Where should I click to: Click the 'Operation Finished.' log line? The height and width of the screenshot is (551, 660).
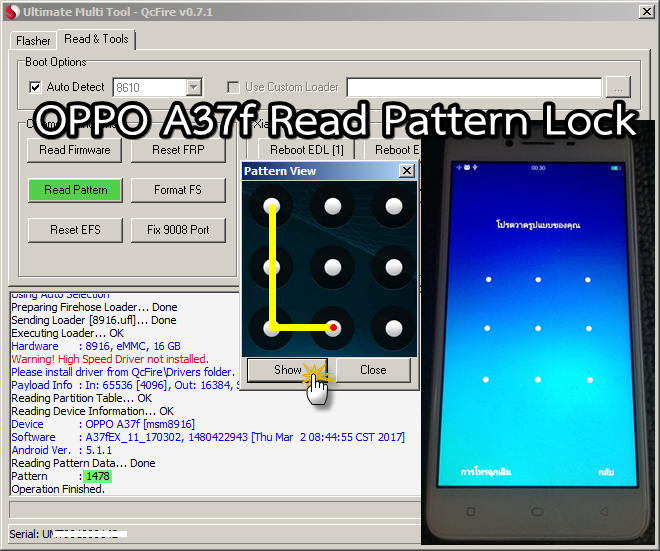click(x=58, y=490)
